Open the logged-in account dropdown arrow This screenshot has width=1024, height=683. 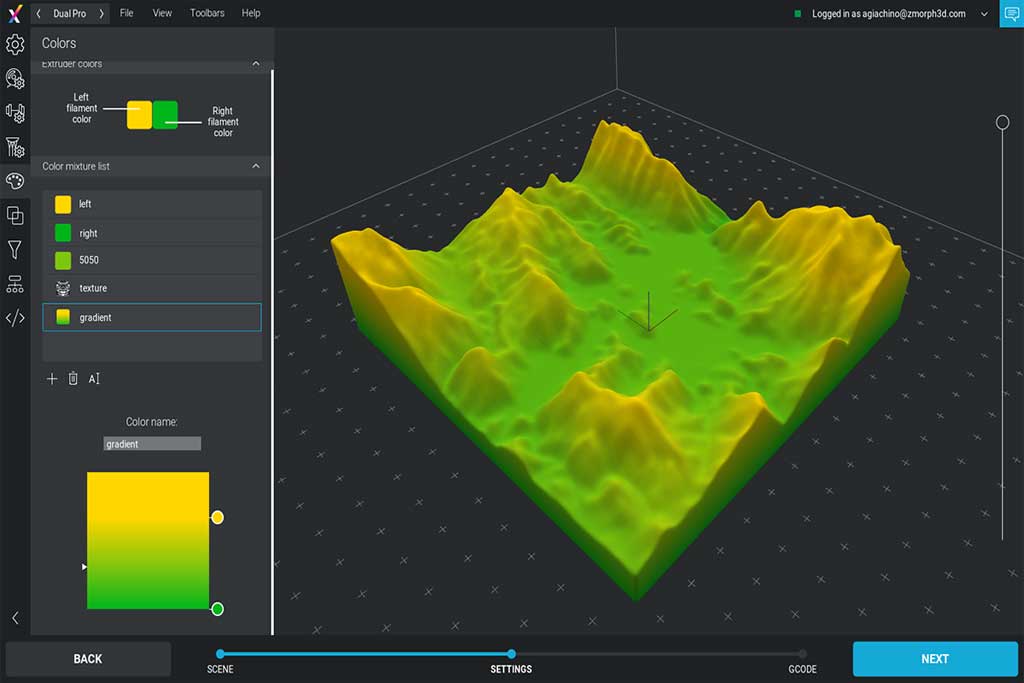[x=984, y=14]
